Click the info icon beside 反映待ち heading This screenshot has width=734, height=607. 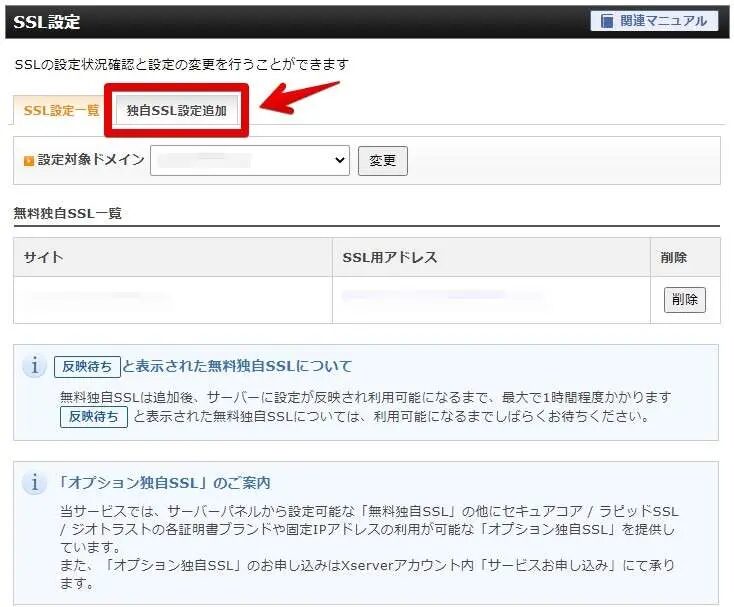coord(35,366)
